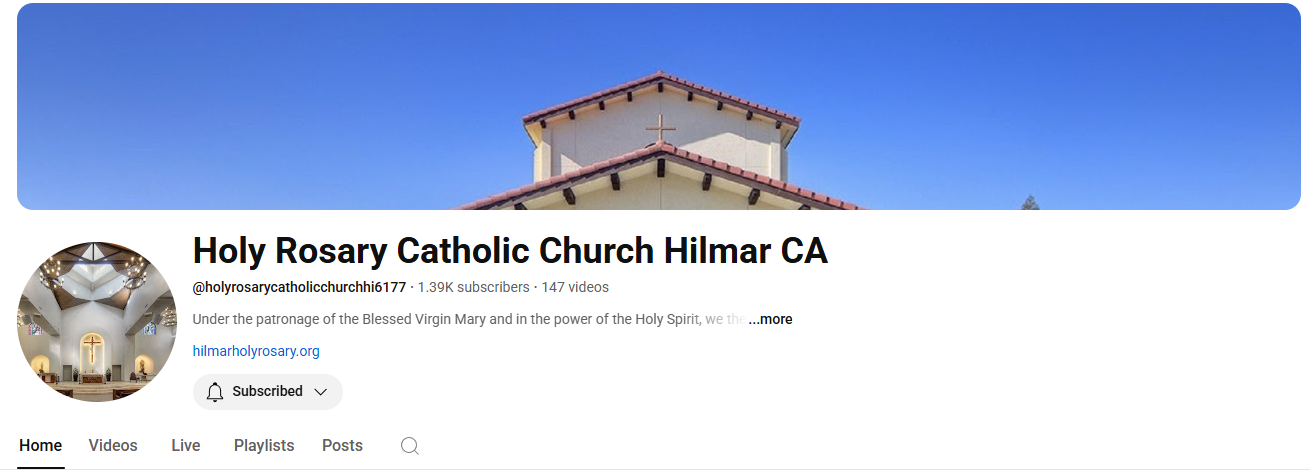Open the Posts tab
The height and width of the screenshot is (475, 1310).
[342, 446]
